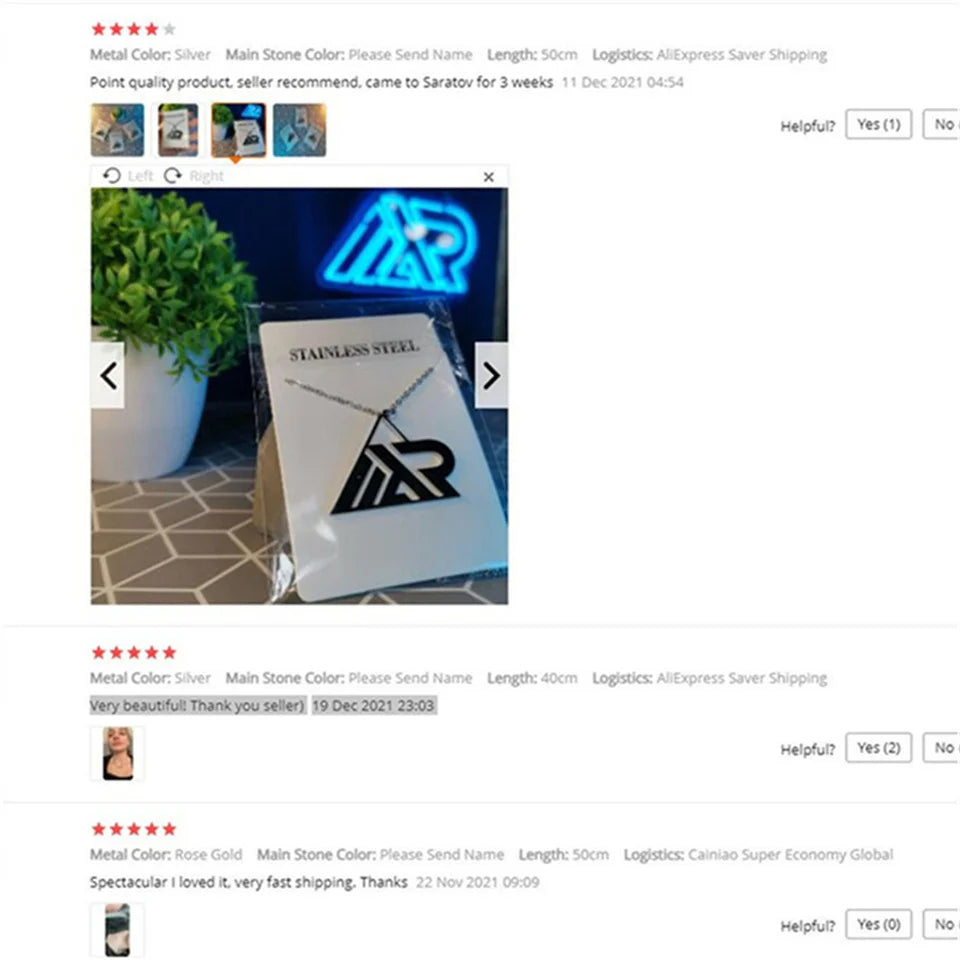960x960 pixels.
Task: Click No on the Very beautiful review
Action: point(942,748)
